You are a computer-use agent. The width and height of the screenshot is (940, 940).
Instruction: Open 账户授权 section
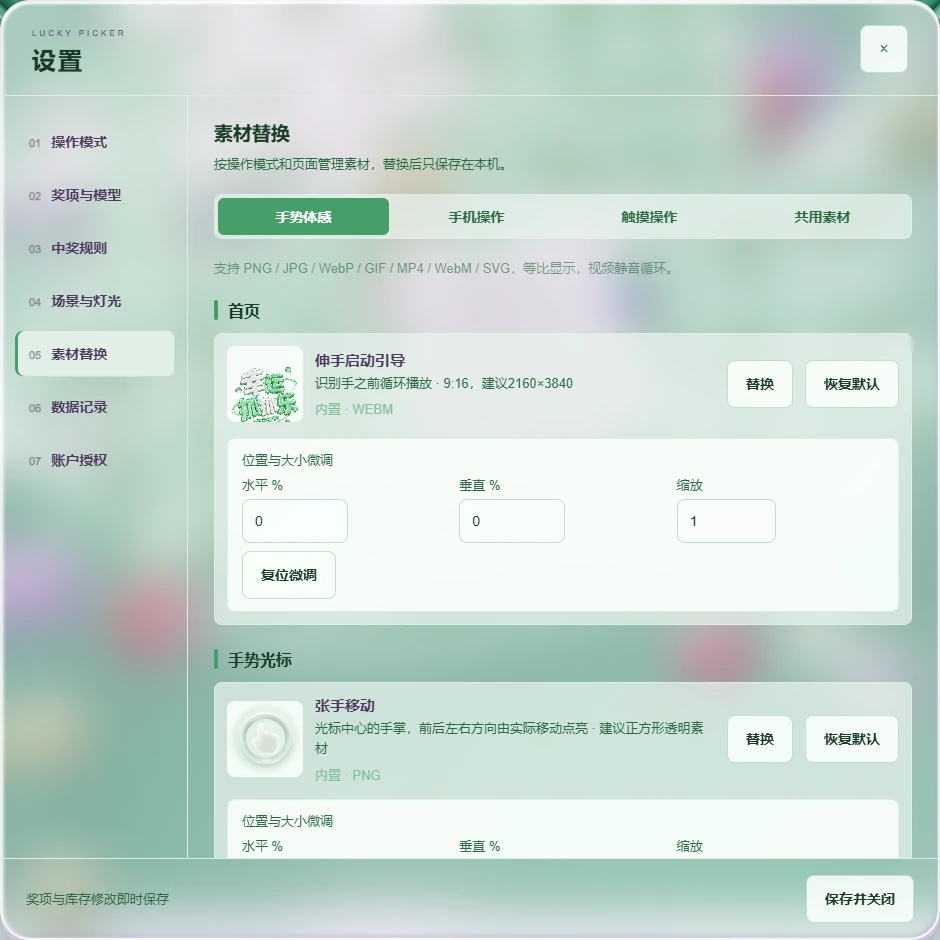coord(95,460)
